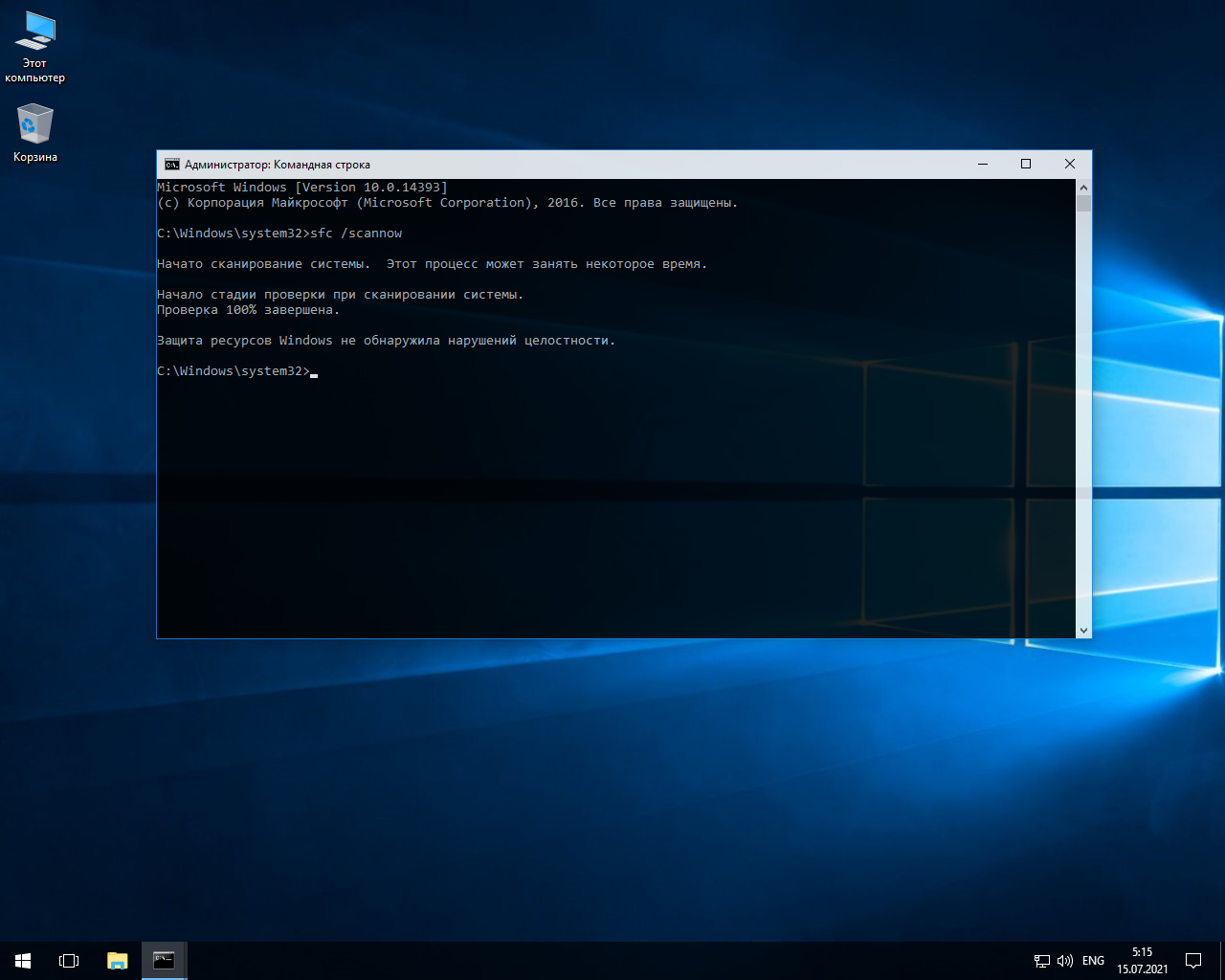Open the Action Center notifications icon
Viewport: 1225px width, 980px height.
(1193, 960)
